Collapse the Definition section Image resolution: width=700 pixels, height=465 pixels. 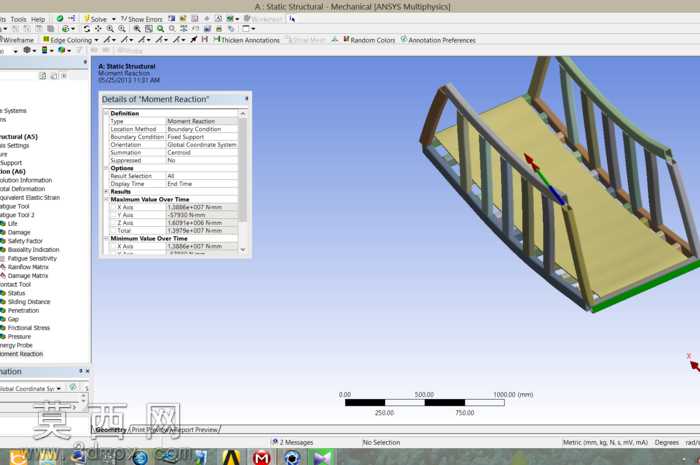[x=106, y=113]
